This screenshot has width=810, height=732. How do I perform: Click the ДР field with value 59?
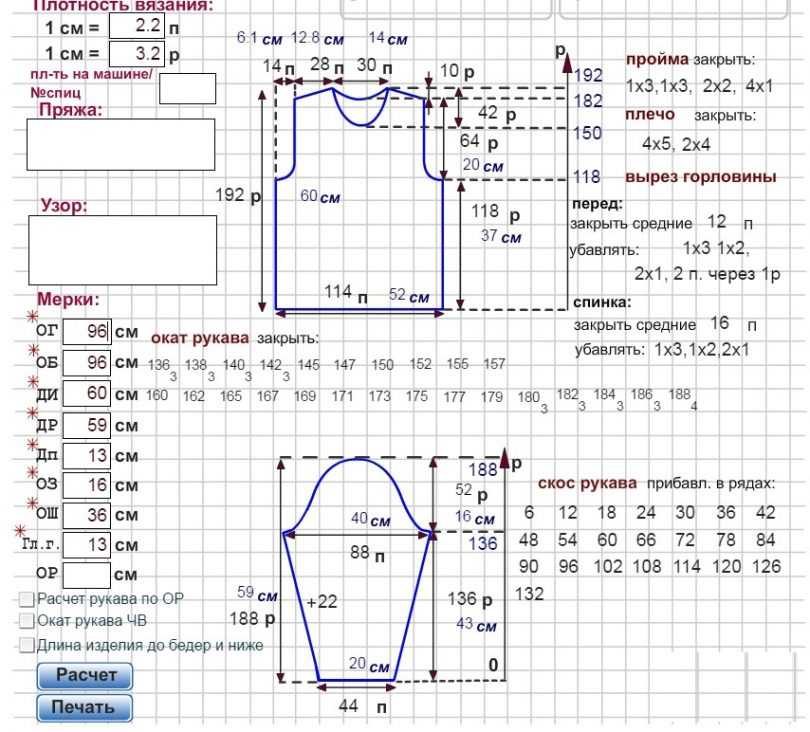click(x=86, y=424)
